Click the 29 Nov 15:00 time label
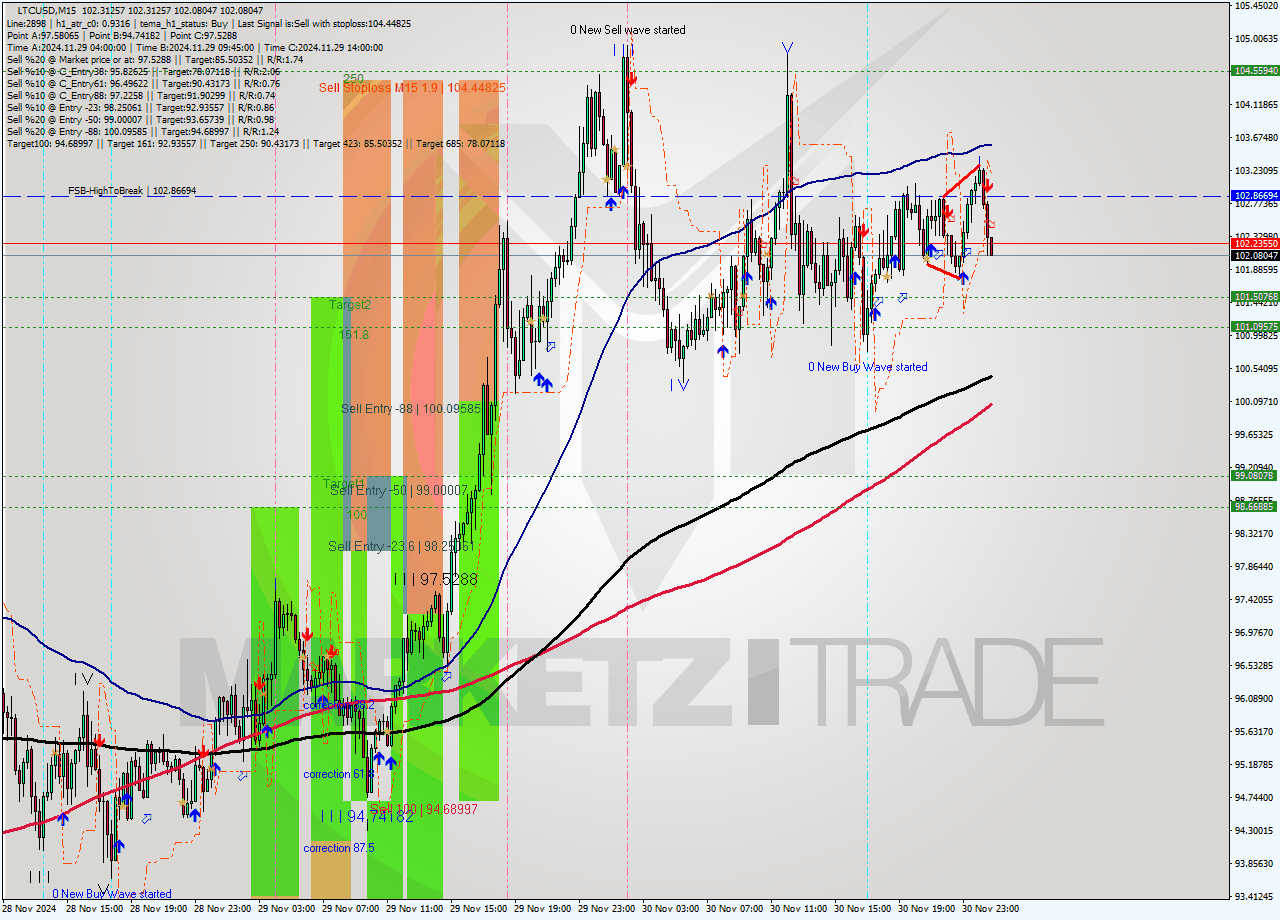The image size is (1280, 920). [479, 909]
